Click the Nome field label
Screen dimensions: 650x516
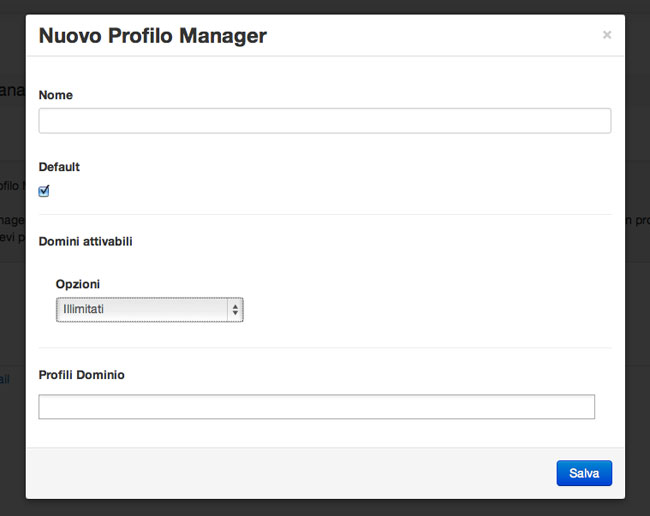coord(56,95)
